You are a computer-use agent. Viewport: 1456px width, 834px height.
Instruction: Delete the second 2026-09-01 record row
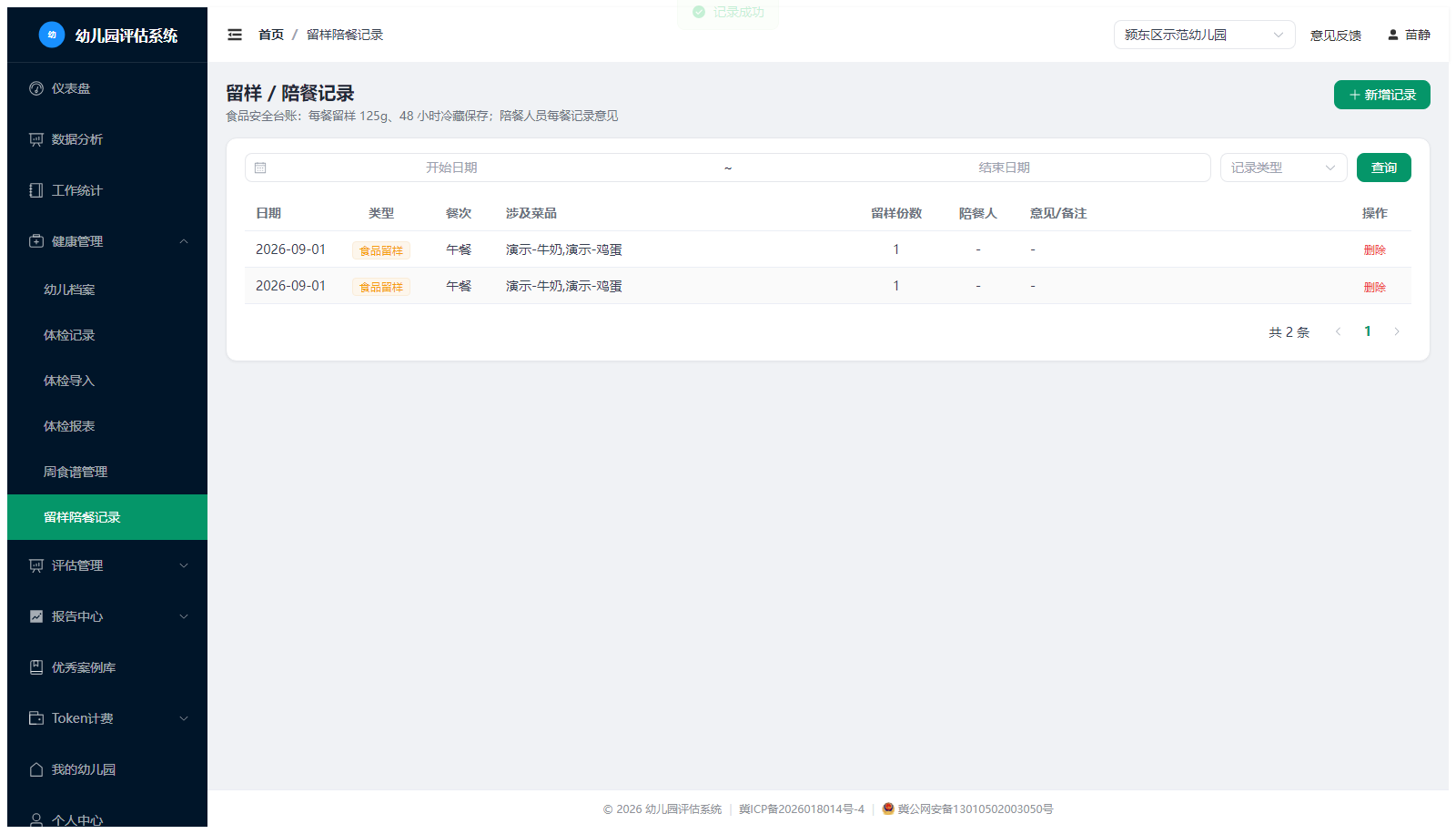click(x=1374, y=287)
